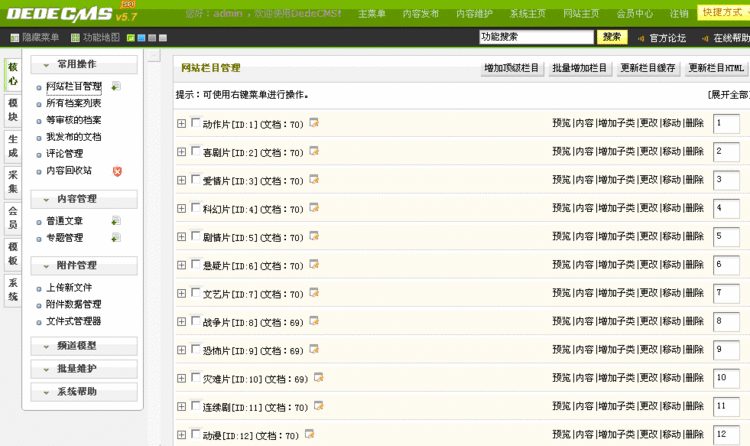
Task: Switch to 采集 side tab
Action: pos(13,182)
